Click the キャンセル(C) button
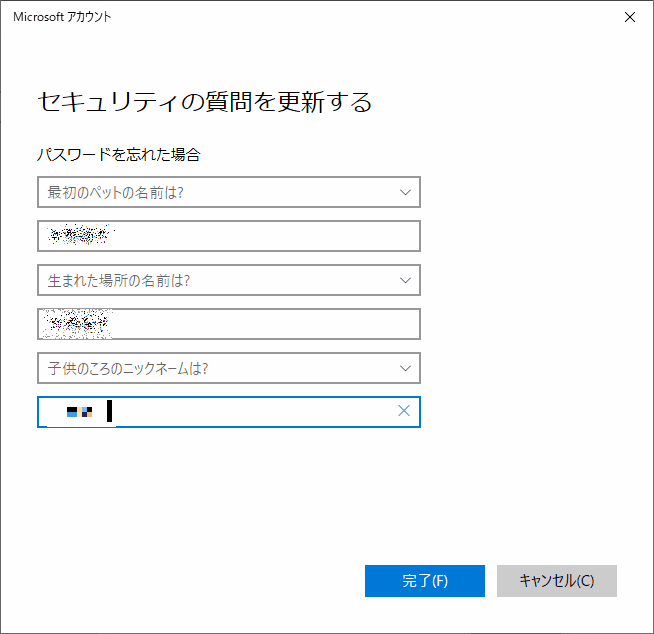Screen dimensions: 654x634 click(x=556, y=581)
